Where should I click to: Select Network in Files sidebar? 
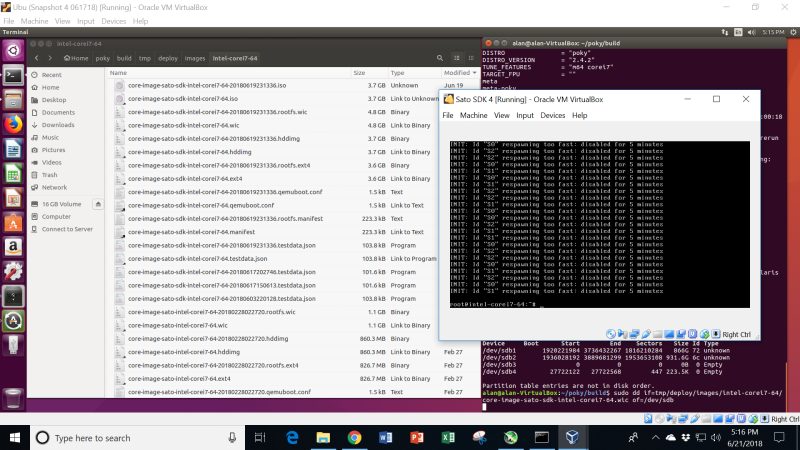coord(54,187)
